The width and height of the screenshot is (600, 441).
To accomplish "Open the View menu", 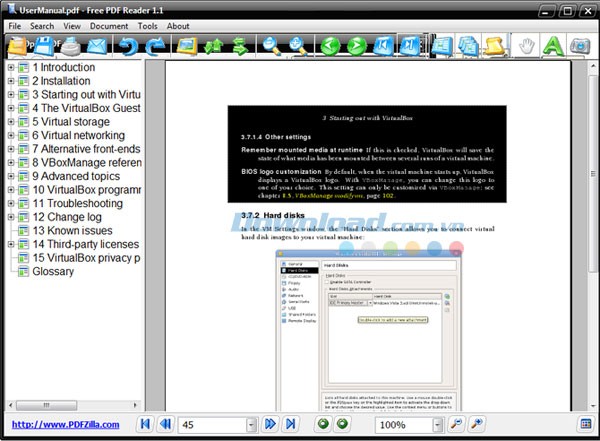I will (72, 26).
